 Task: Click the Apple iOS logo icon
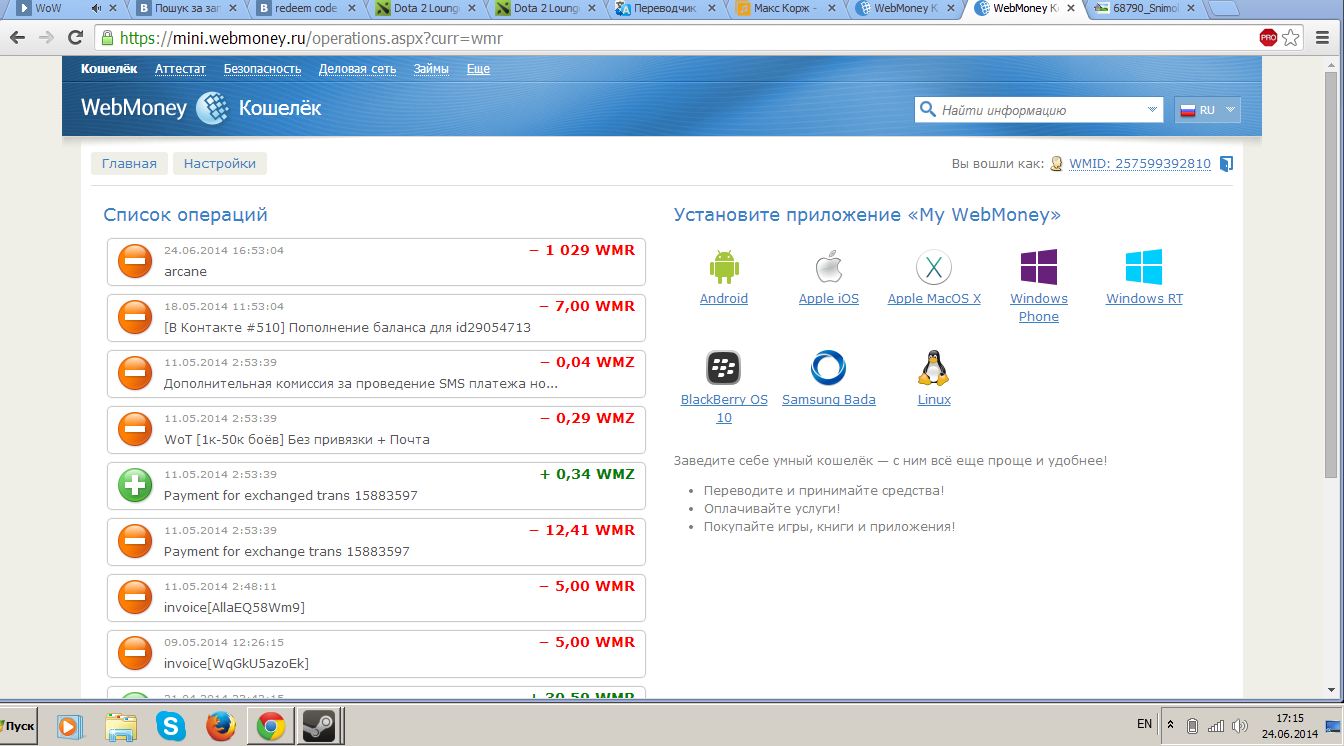(x=828, y=267)
